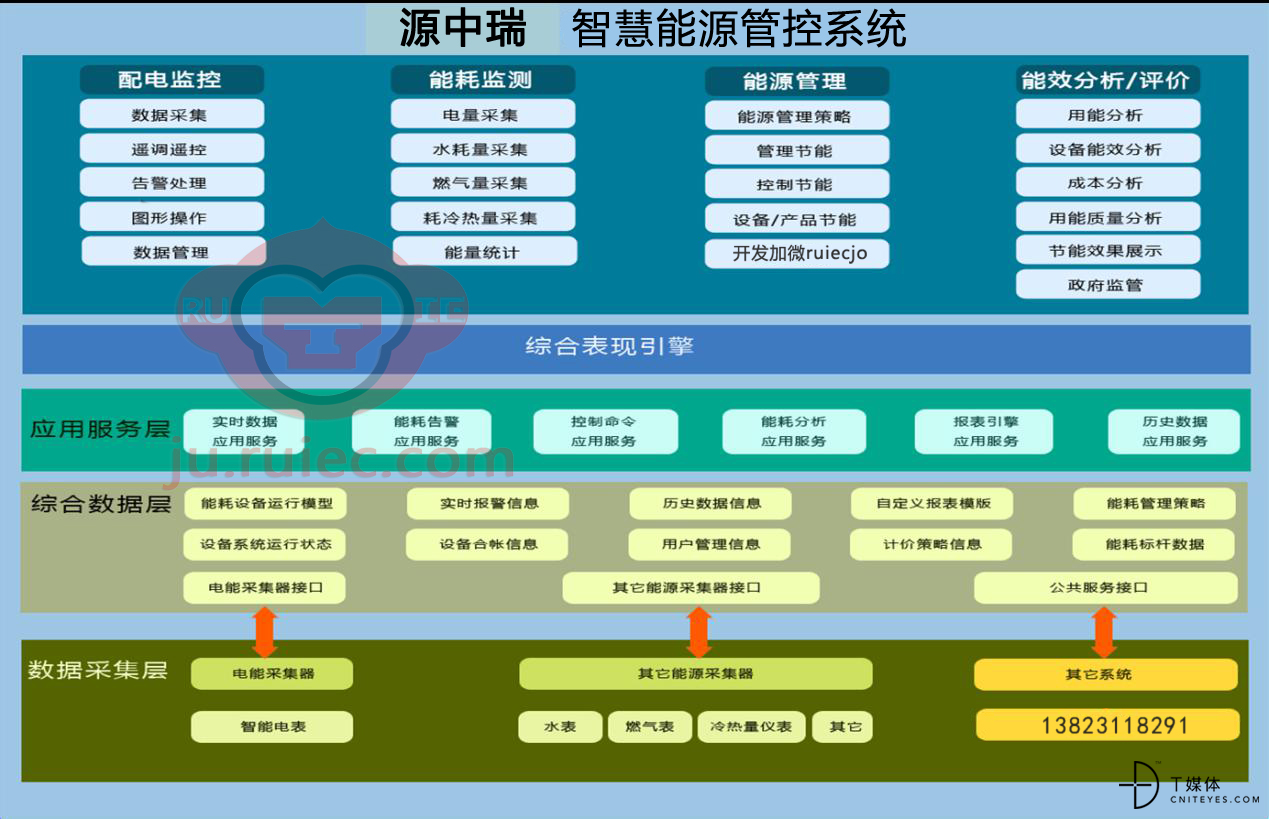Select the 能源管理 module header
Screen dimensions: 1269x819
tap(796, 81)
